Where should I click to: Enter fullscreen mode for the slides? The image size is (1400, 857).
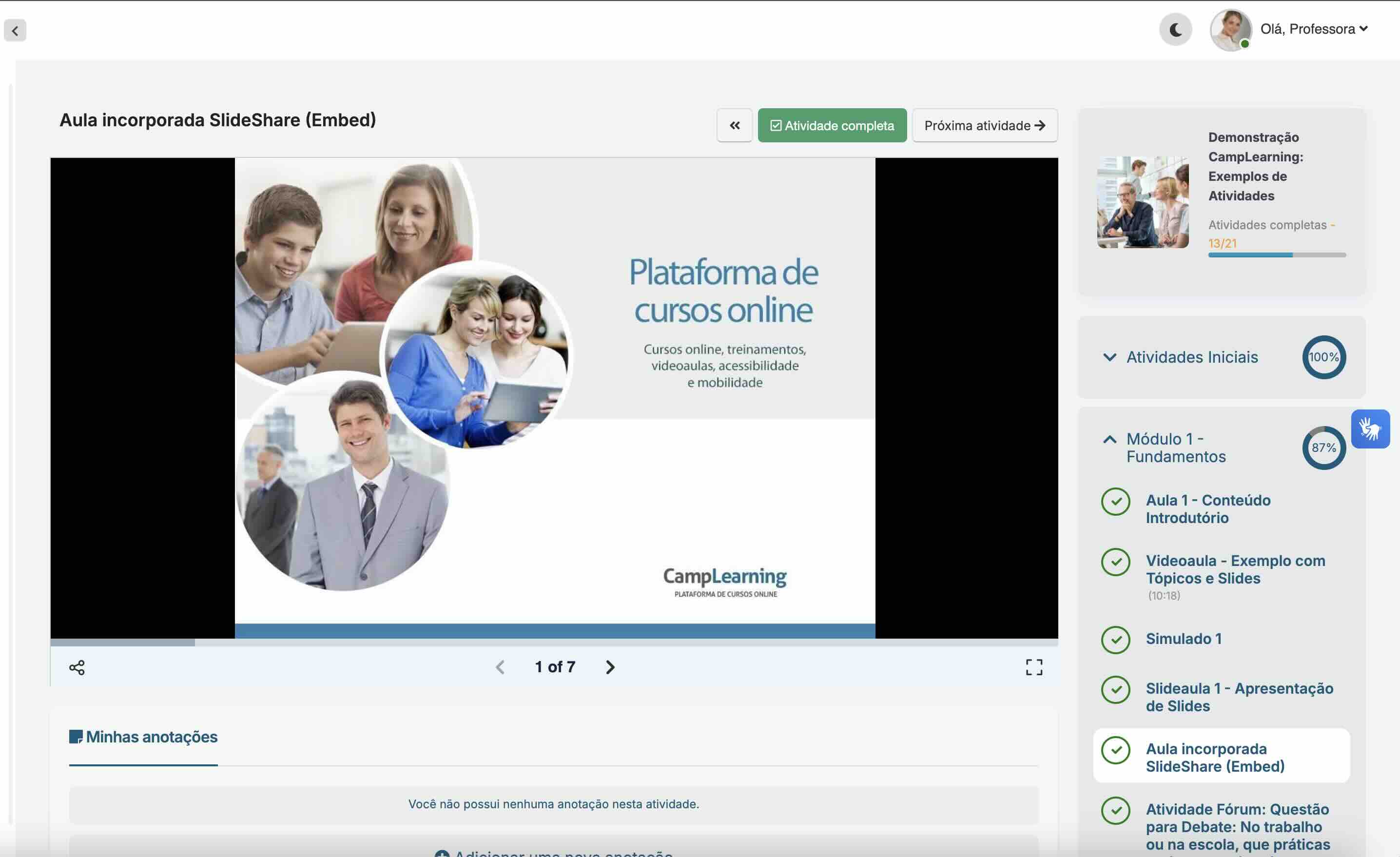click(x=1034, y=667)
